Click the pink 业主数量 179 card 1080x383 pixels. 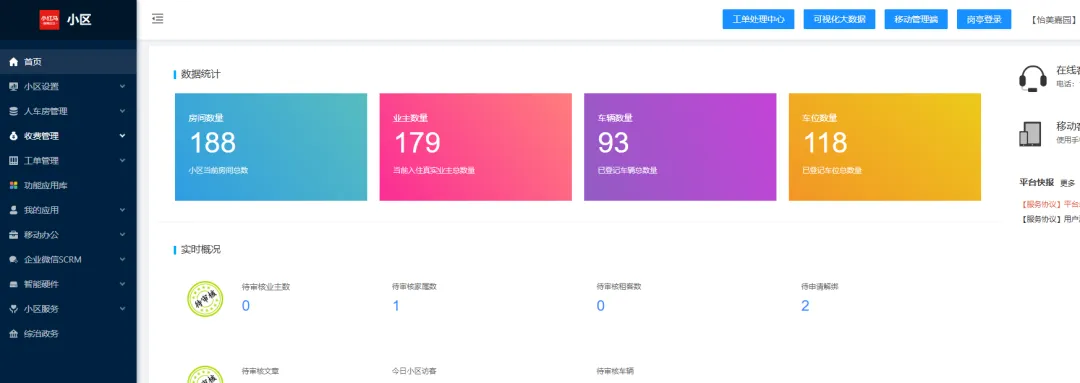(475, 147)
